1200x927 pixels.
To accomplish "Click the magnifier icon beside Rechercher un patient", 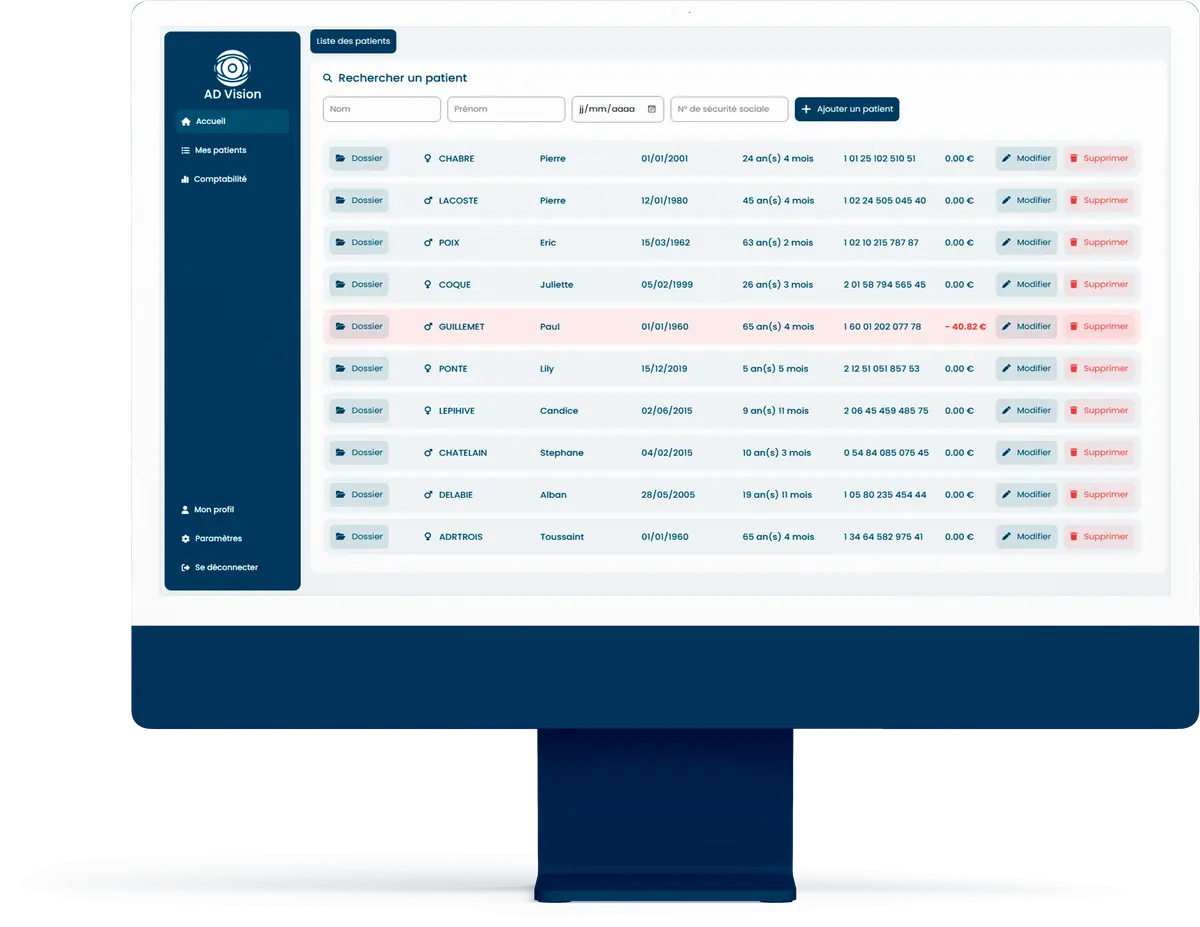I will pyautogui.click(x=327, y=78).
